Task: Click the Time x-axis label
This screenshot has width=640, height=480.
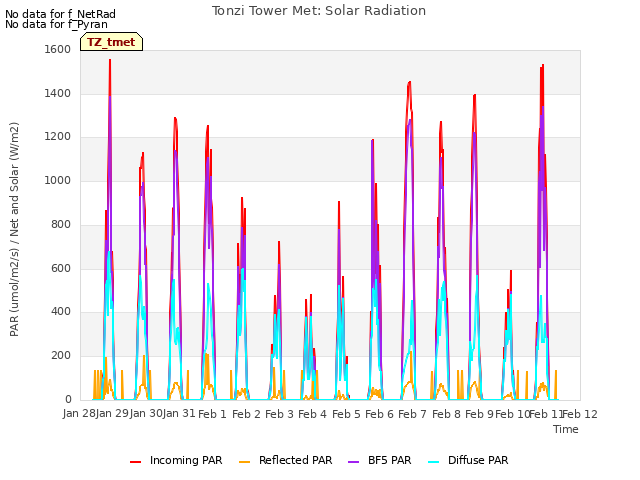Action: point(566,429)
